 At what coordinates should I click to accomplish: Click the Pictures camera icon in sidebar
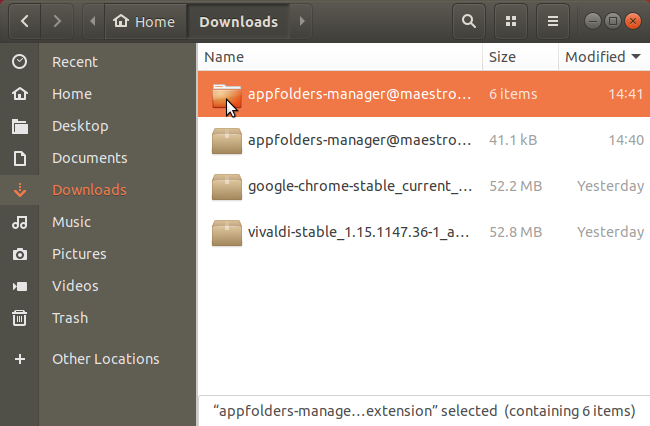pos(19,254)
